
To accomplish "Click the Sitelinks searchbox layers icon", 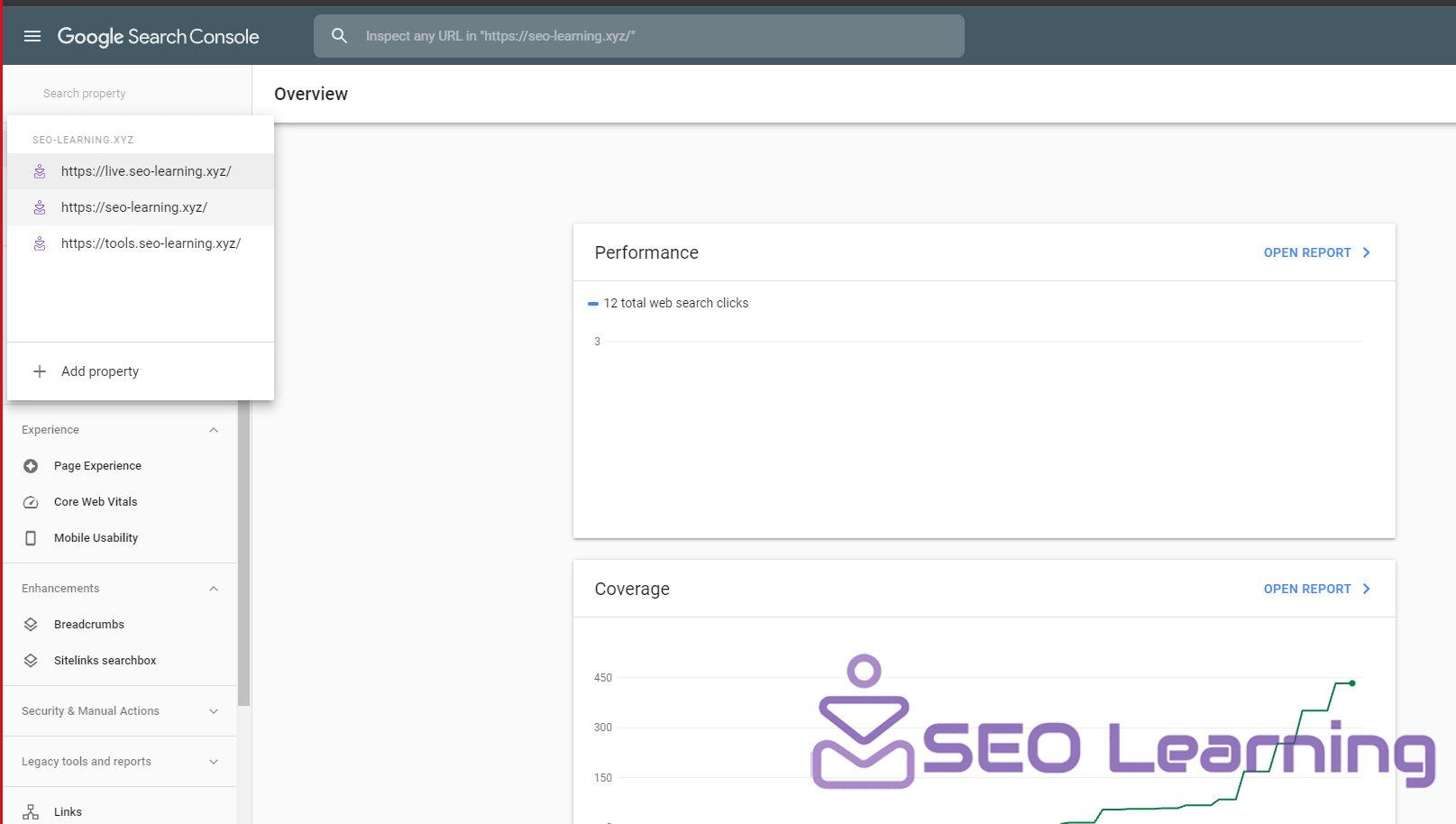I will pos(31,661).
